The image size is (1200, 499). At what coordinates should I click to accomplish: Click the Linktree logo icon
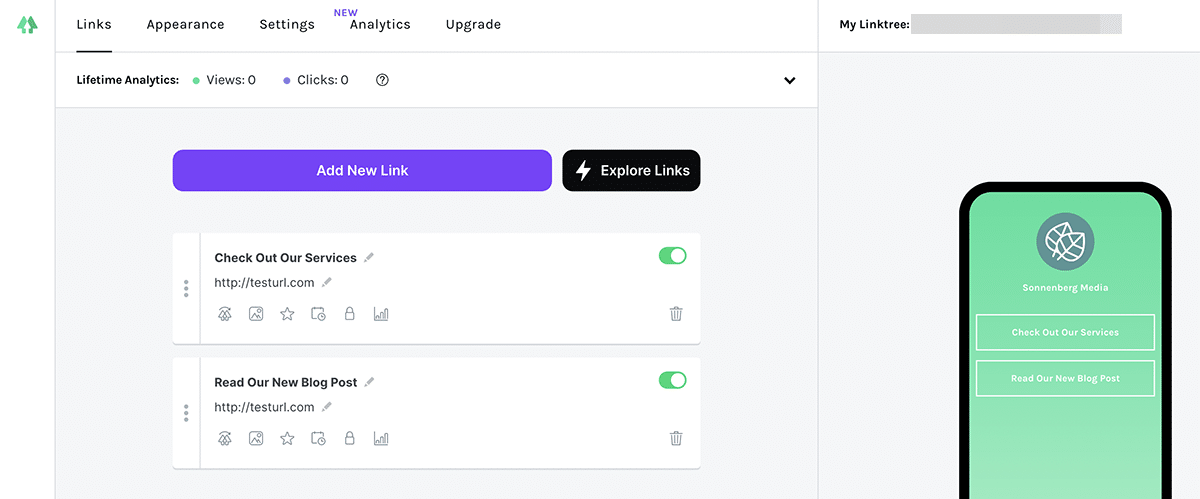(x=27, y=25)
